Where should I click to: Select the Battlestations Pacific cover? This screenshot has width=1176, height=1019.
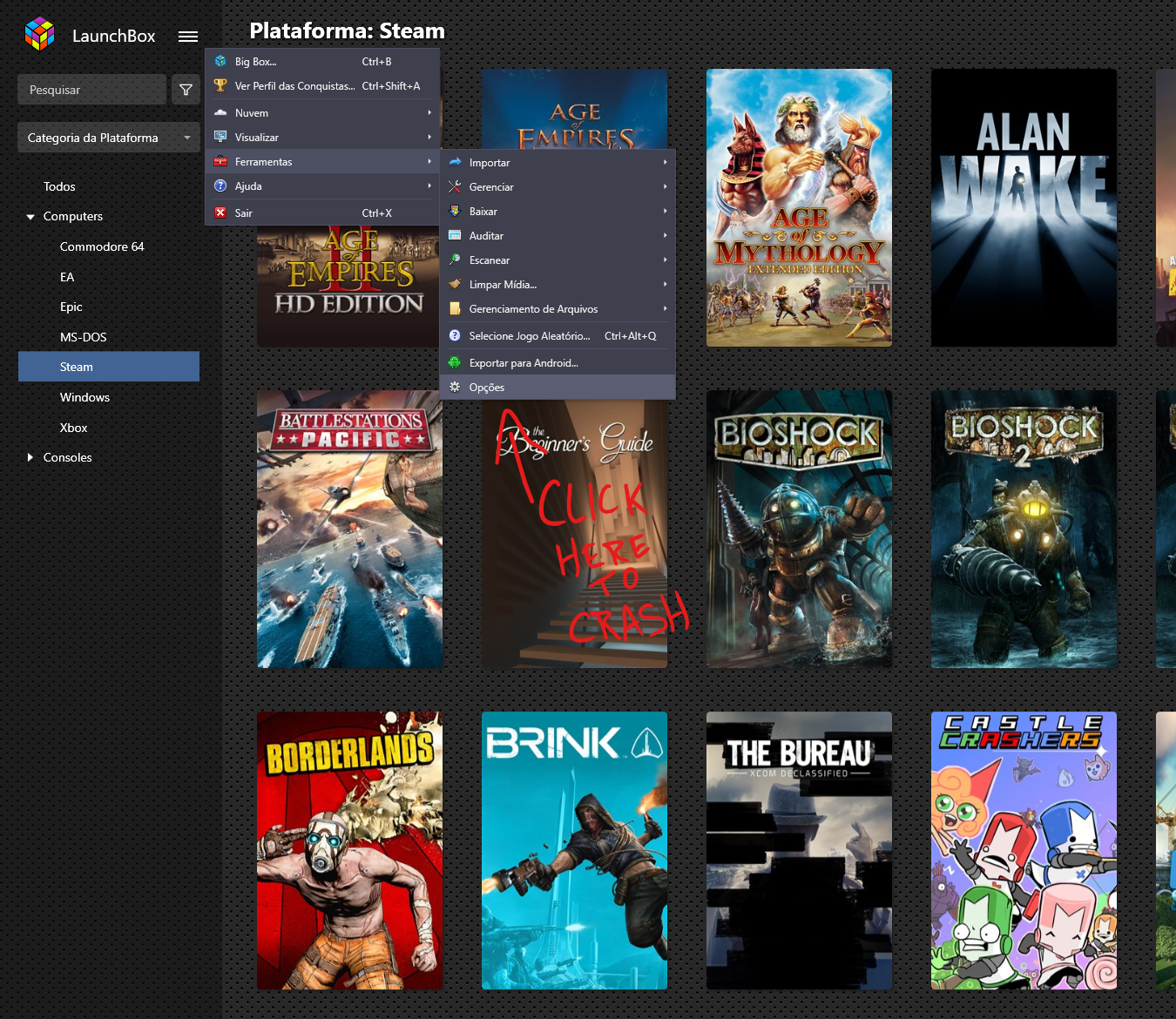(349, 529)
